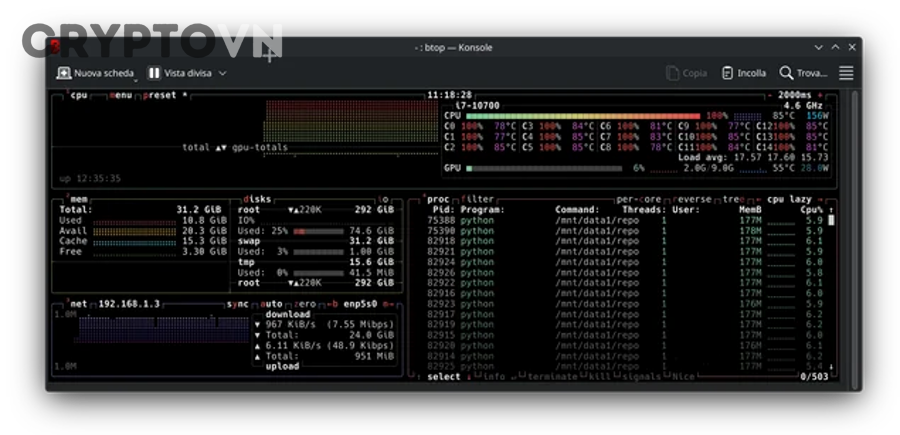Screen dimensions: 900x435
Task: Select python process with PID 82926
Action: (x=624, y=273)
